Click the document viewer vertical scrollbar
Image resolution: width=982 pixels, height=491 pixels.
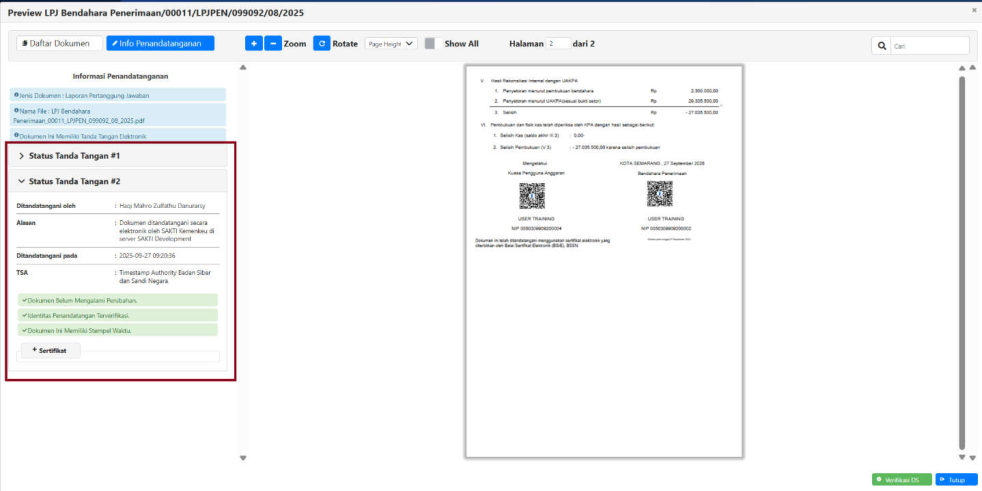(x=961, y=260)
